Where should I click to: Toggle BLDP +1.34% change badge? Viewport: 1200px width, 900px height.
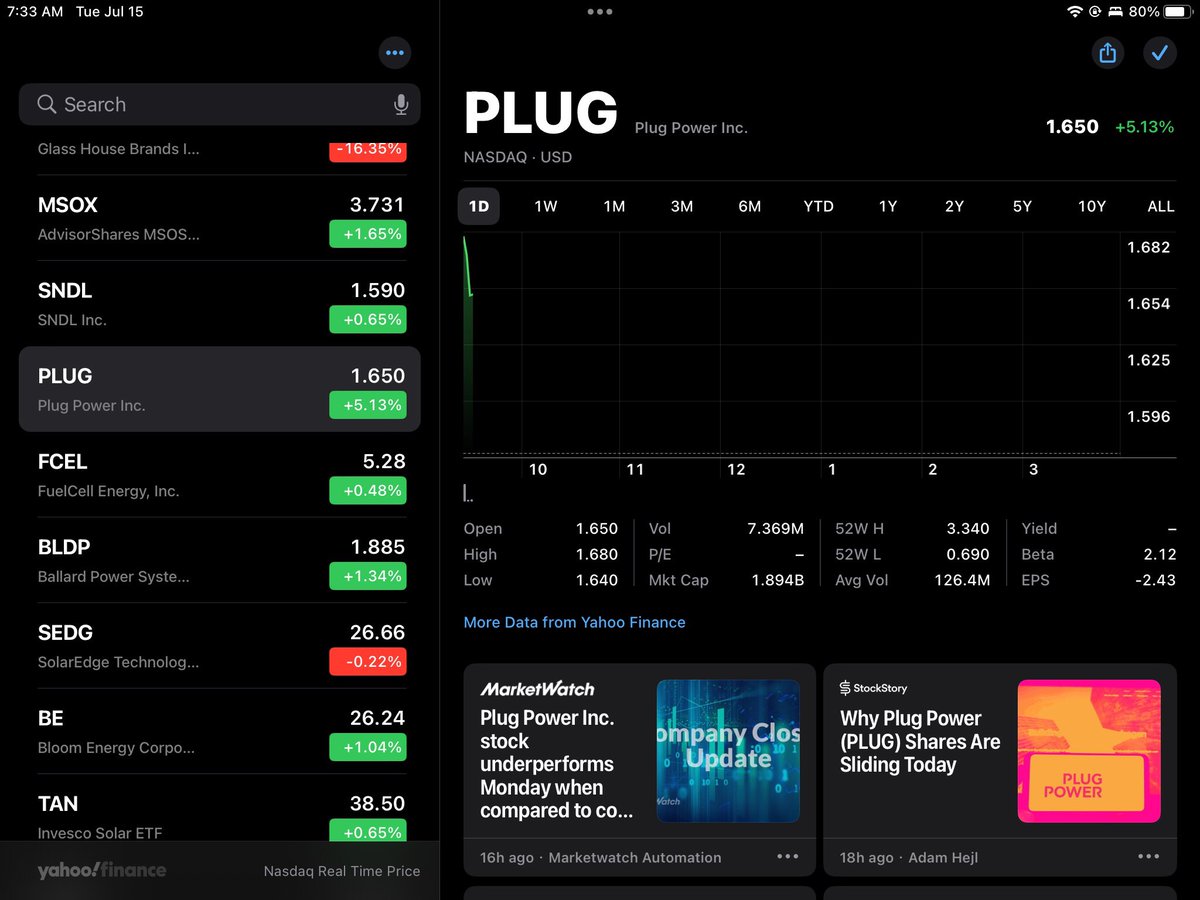368,576
